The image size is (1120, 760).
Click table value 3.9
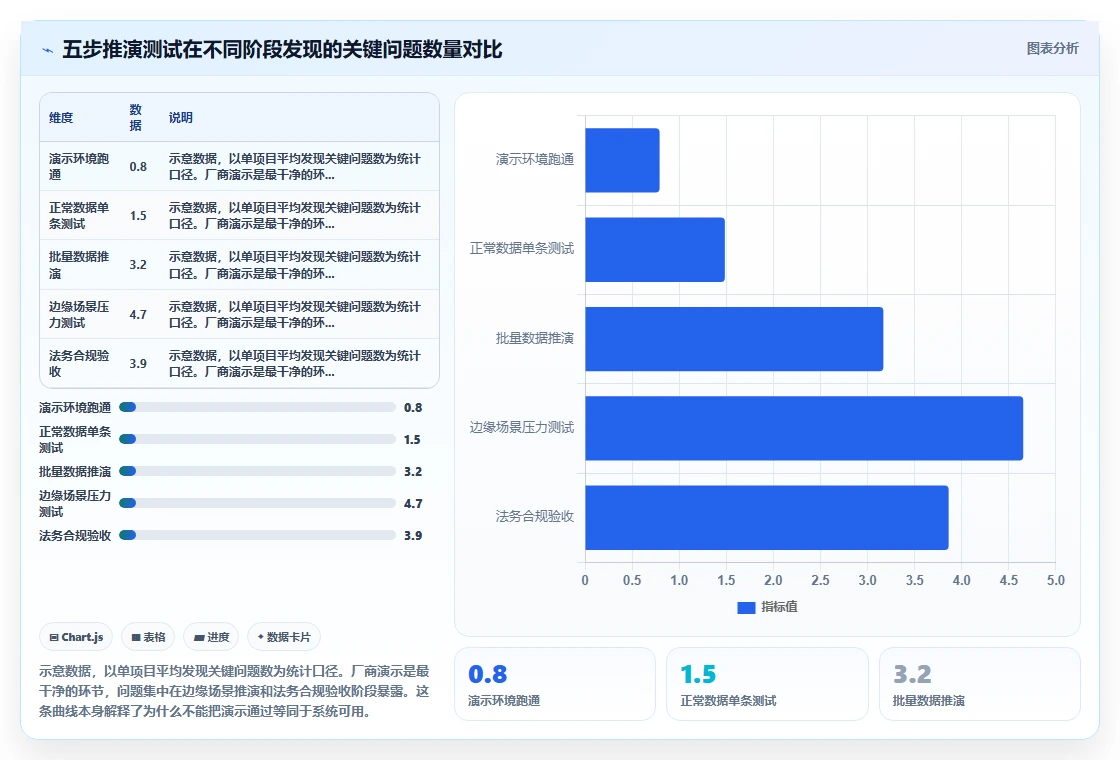click(x=138, y=364)
